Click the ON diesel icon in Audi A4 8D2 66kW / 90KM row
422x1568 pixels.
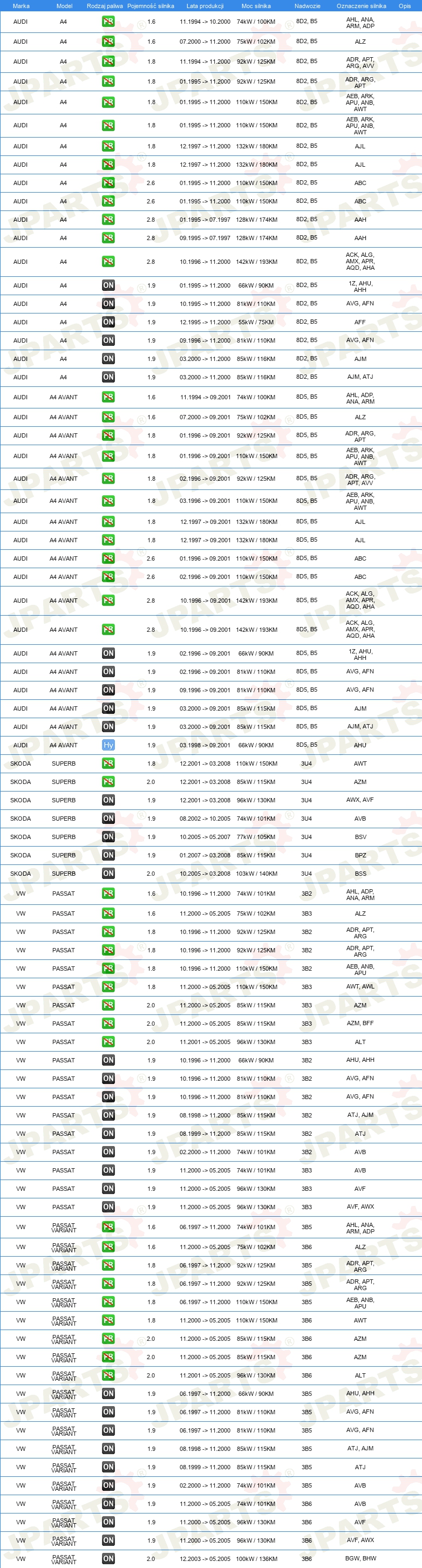click(x=108, y=285)
